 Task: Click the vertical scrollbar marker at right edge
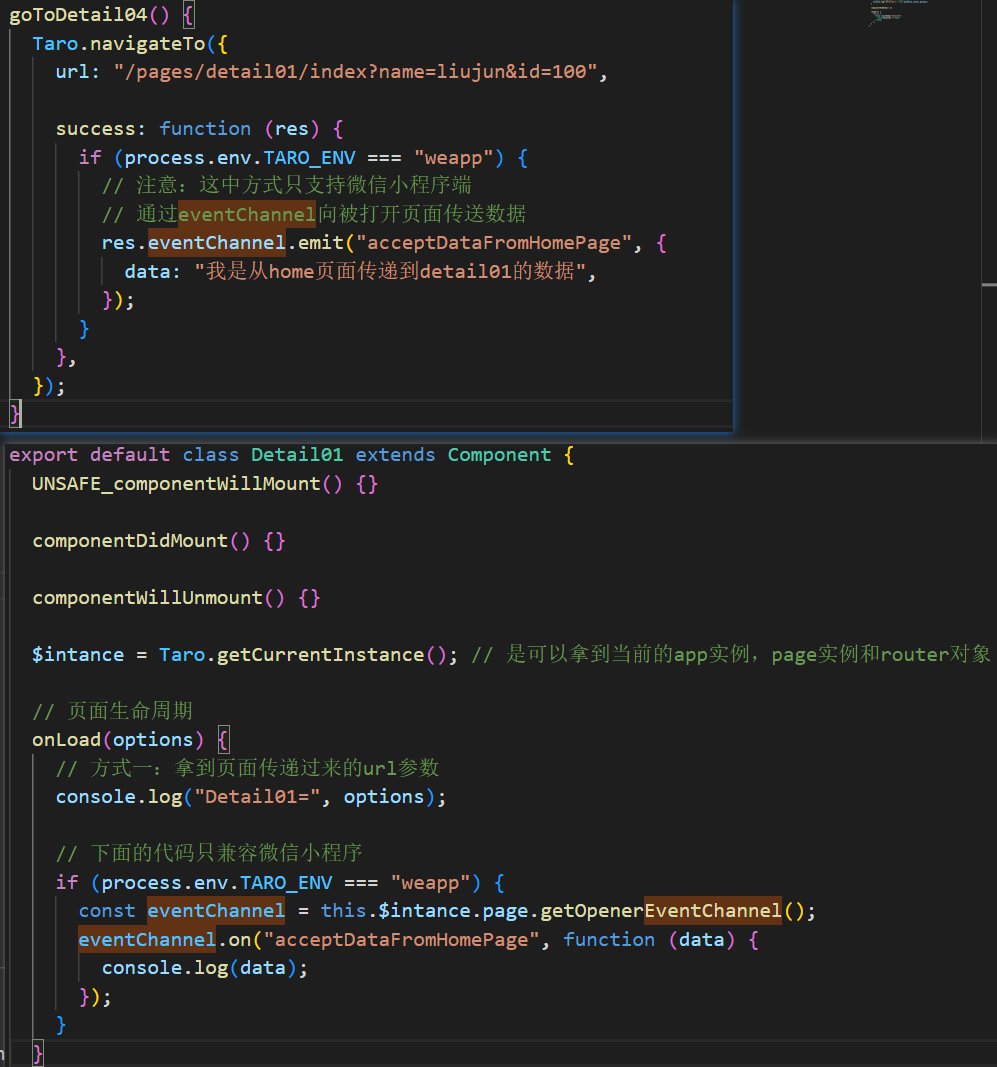point(990,284)
